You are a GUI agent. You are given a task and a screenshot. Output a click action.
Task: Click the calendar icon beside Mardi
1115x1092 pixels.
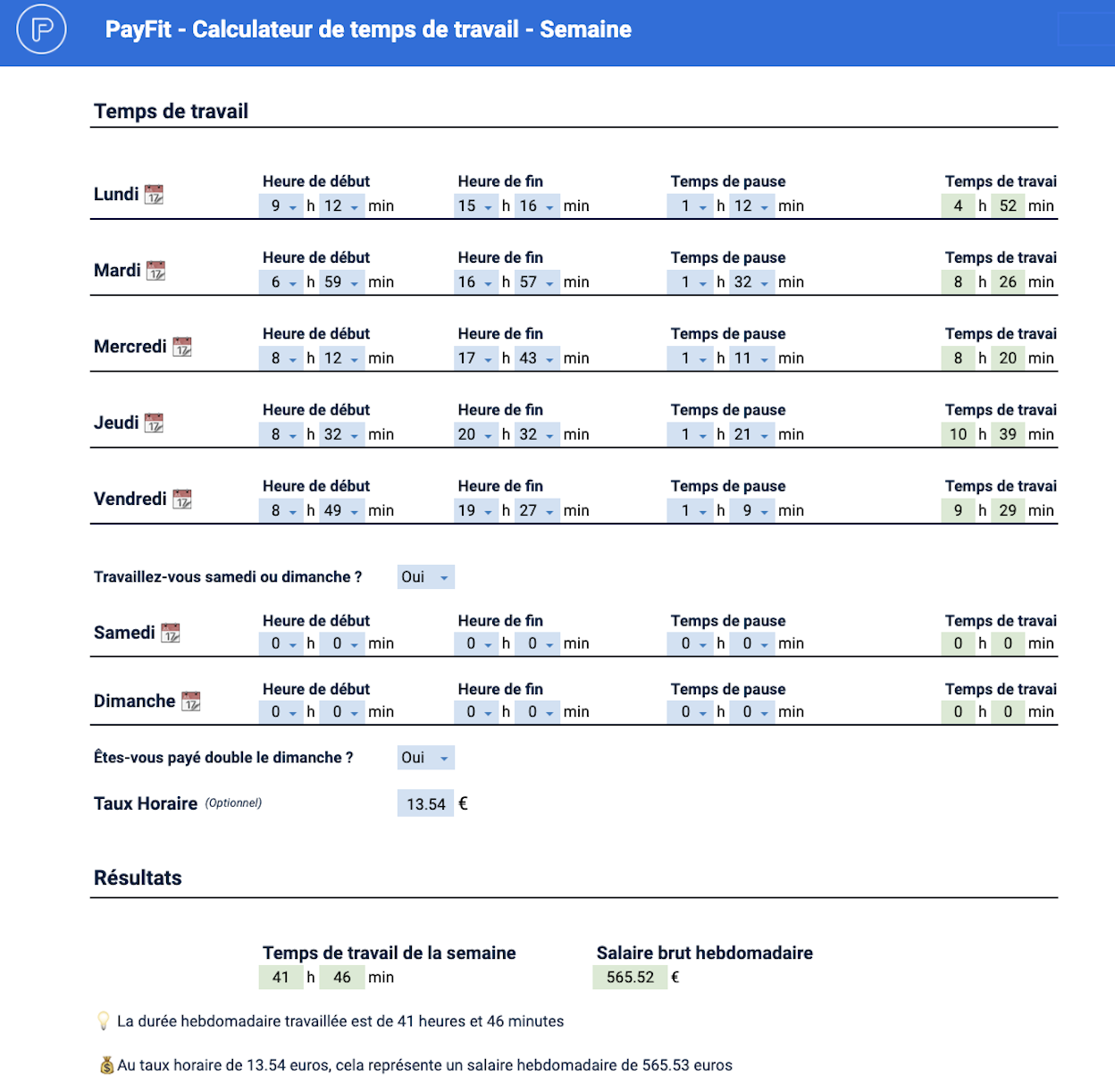click(x=155, y=270)
